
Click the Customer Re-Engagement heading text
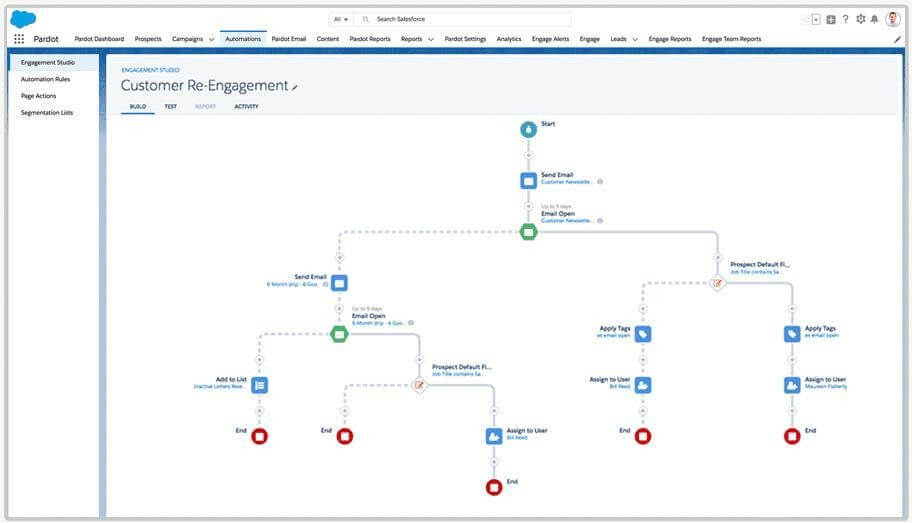click(x=204, y=86)
